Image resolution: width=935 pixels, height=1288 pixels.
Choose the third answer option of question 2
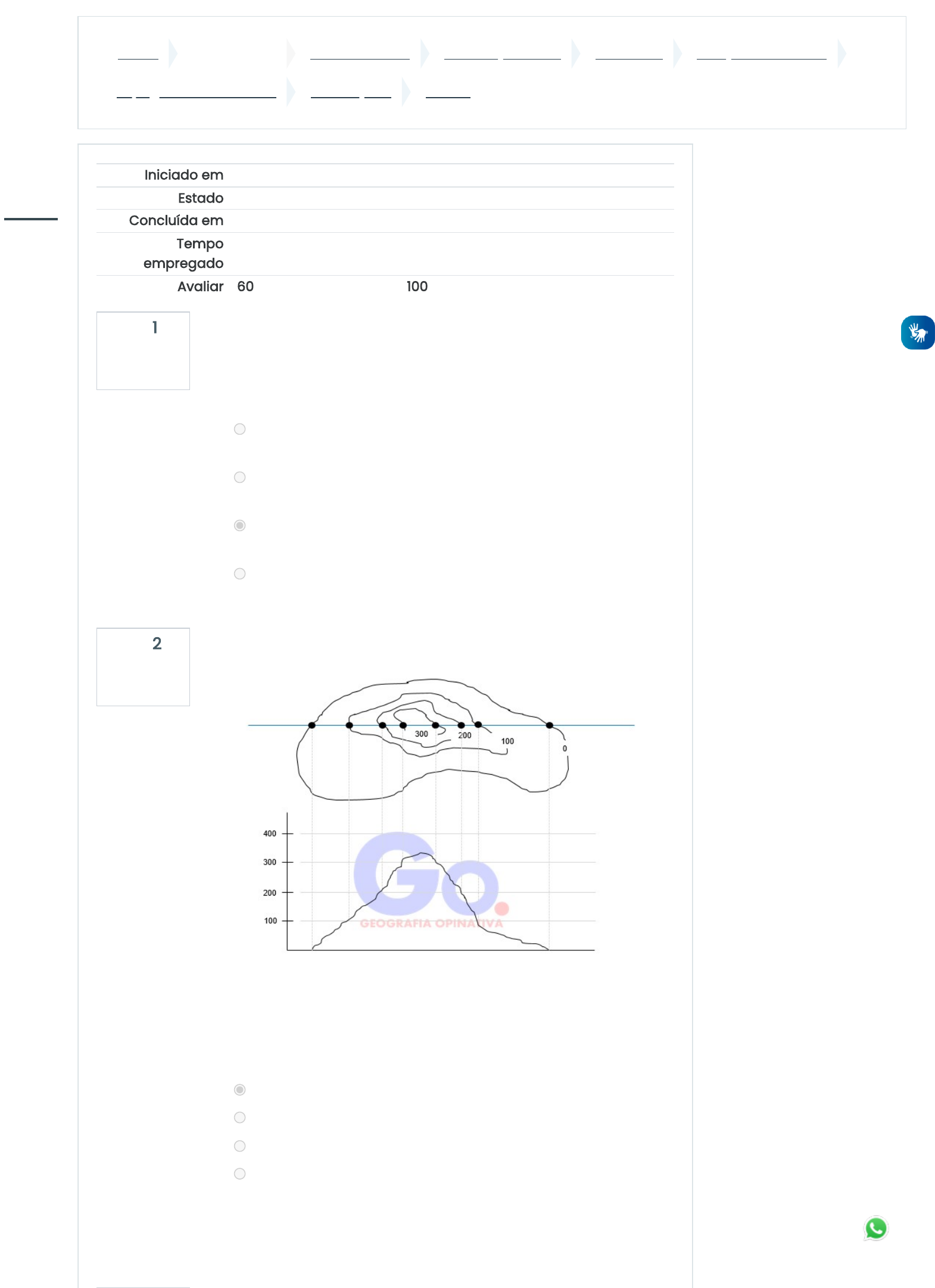click(239, 1146)
